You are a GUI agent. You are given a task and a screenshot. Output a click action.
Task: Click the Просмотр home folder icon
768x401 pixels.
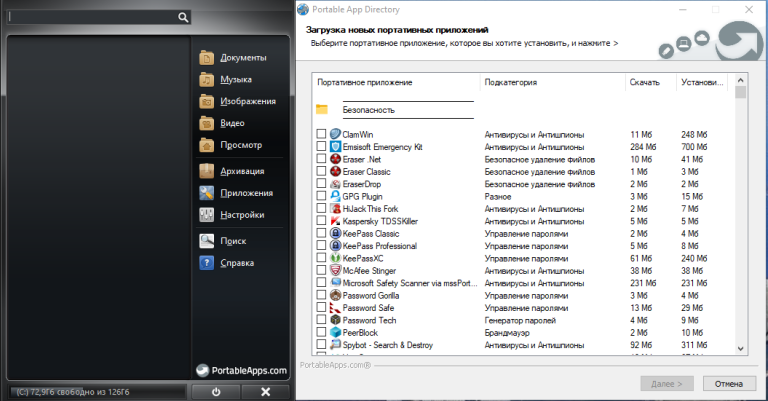(x=207, y=145)
